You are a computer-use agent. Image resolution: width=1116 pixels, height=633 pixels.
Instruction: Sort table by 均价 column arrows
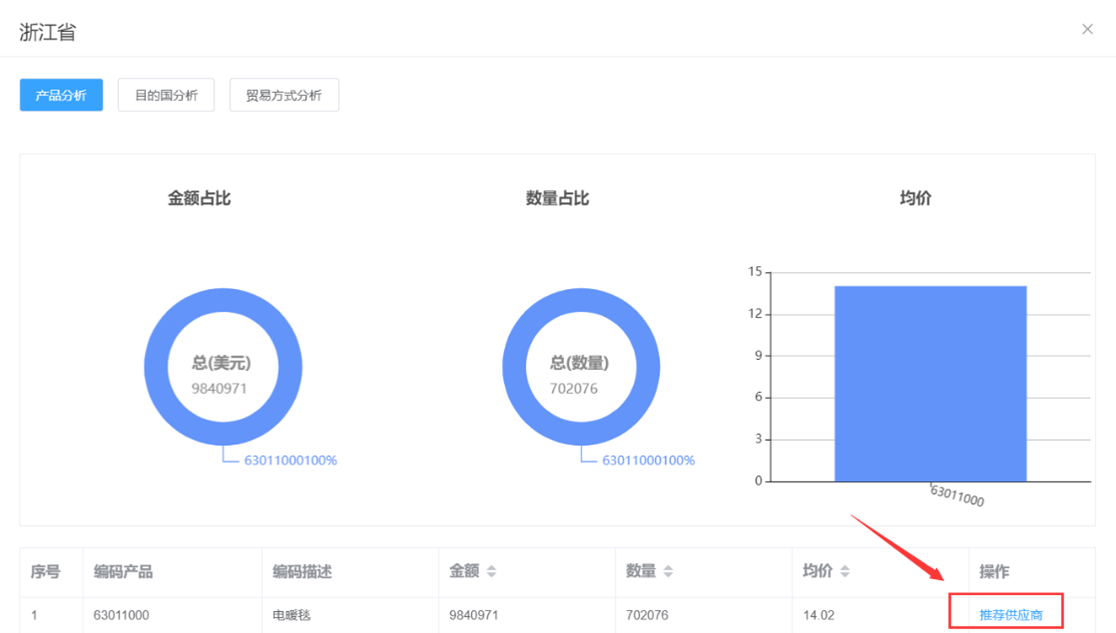coord(845,571)
